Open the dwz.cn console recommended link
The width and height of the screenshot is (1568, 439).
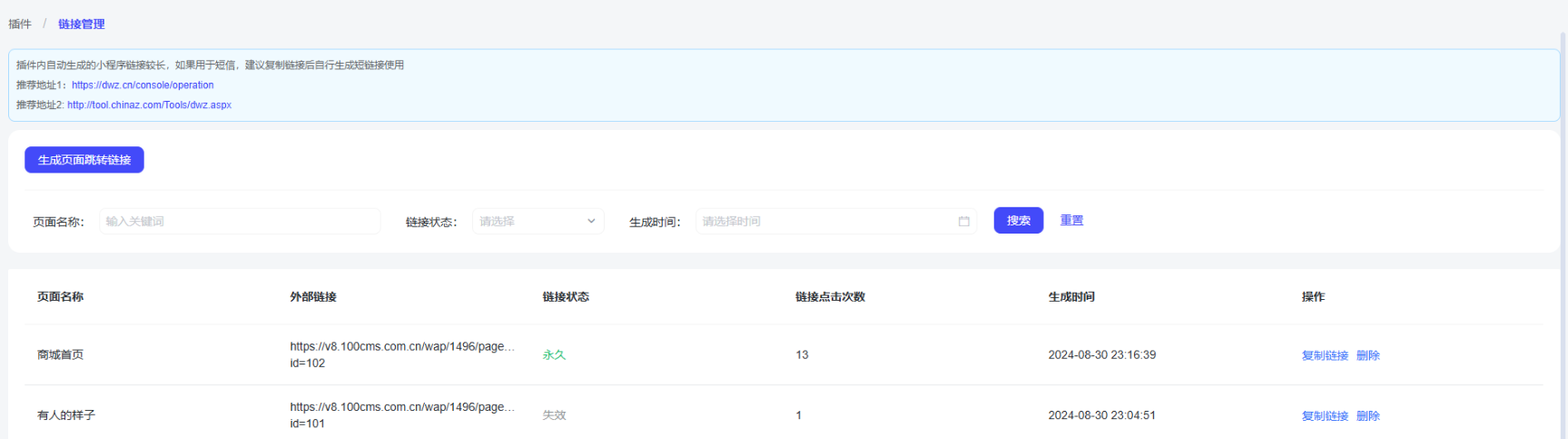(x=143, y=85)
